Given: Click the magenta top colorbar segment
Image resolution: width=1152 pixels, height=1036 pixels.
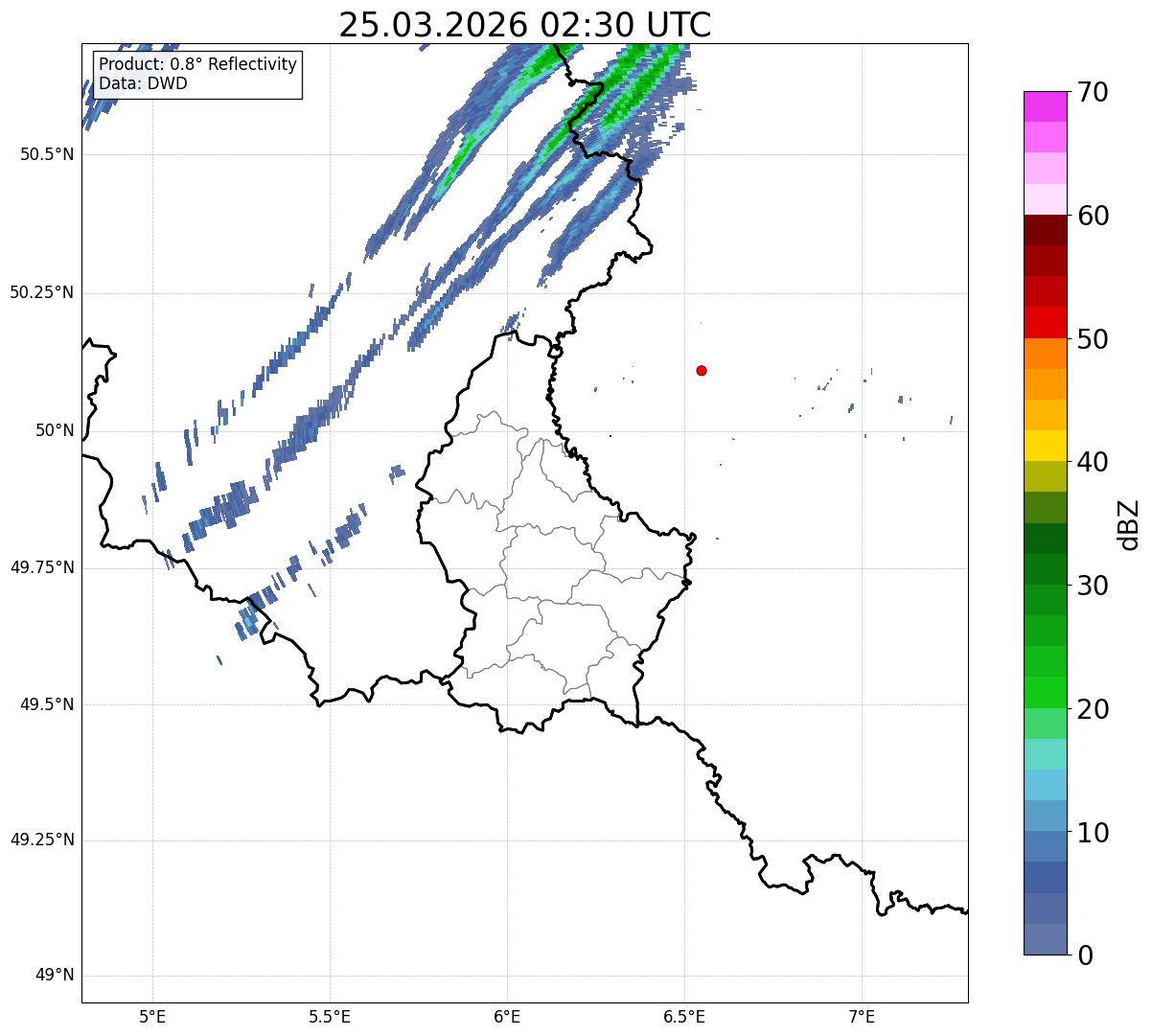Looking at the screenshot, I should coord(1045,106).
